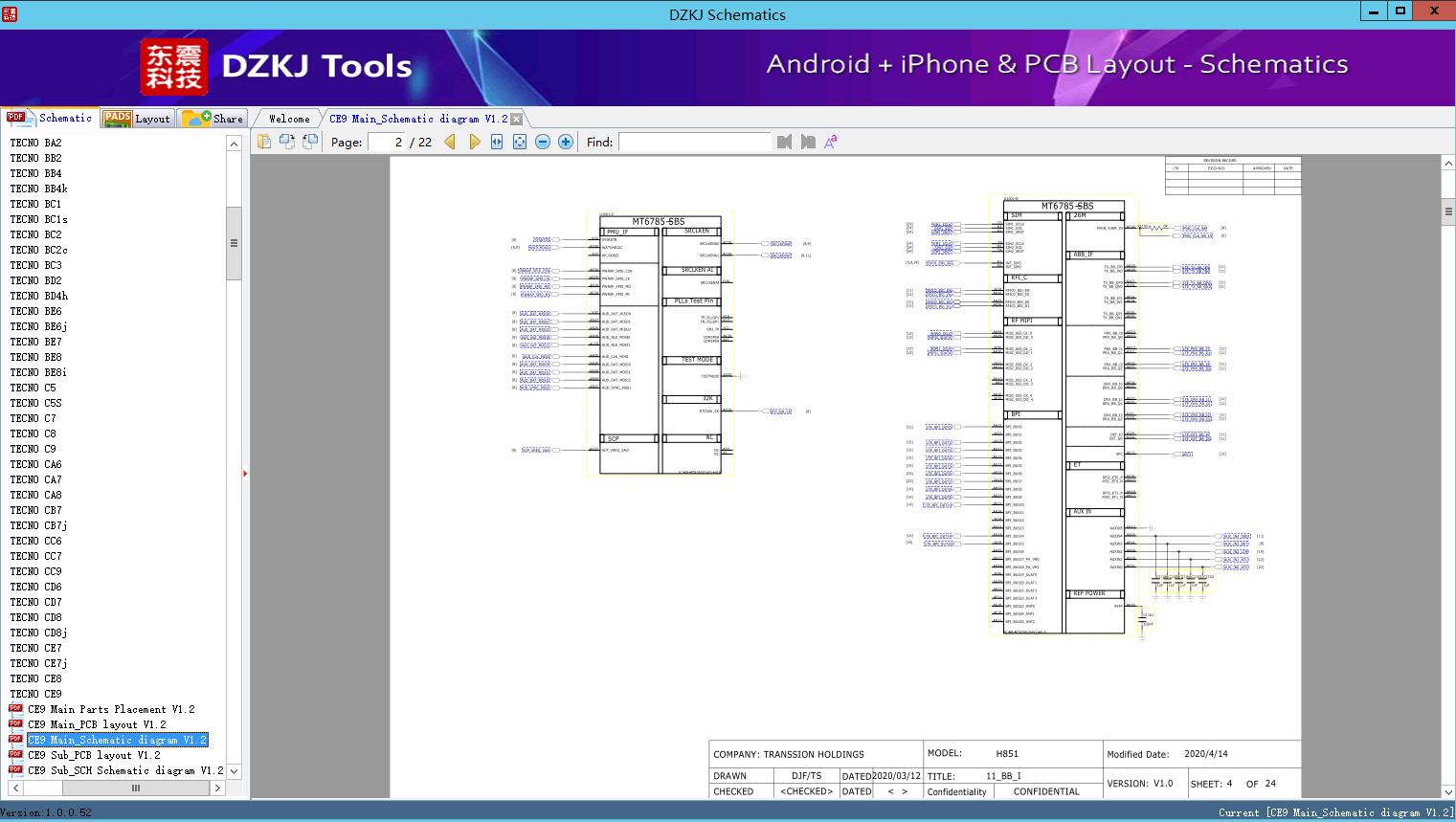Open CE9 Sub_PCB layout V1.2 file
Screen dimensions: 1456x822
pos(94,755)
